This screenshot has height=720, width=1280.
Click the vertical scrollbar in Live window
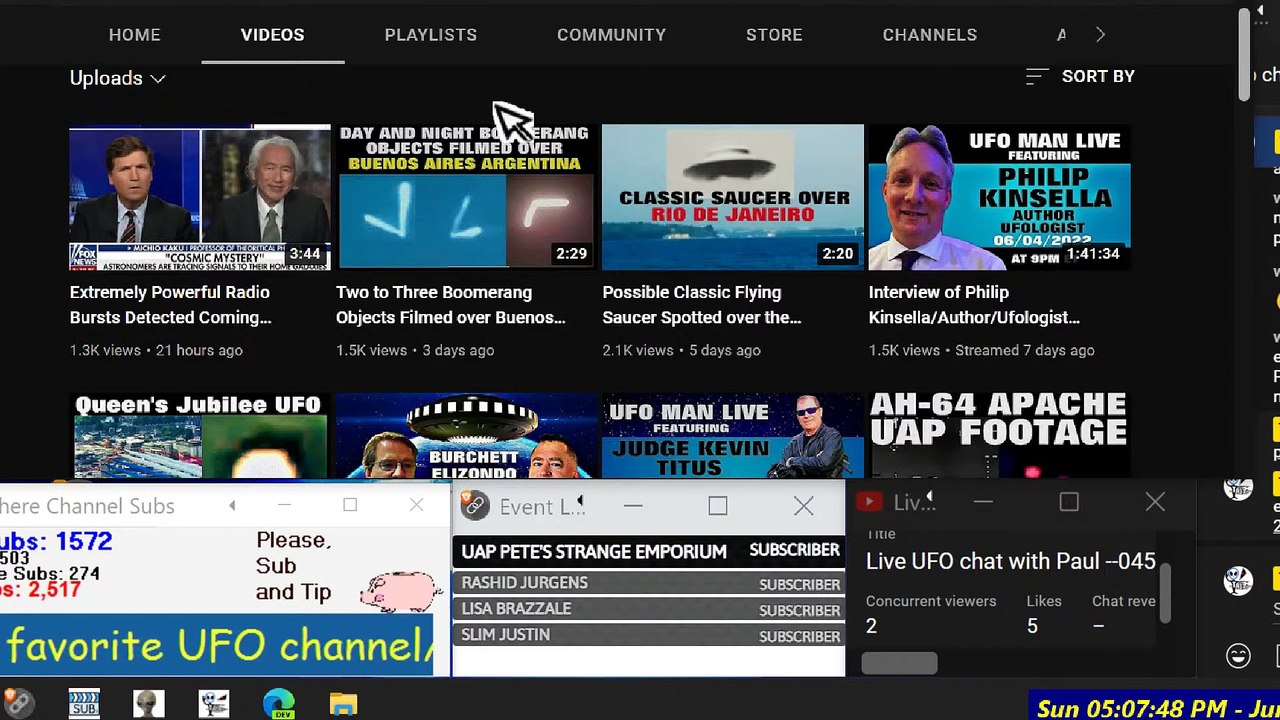click(x=1164, y=593)
